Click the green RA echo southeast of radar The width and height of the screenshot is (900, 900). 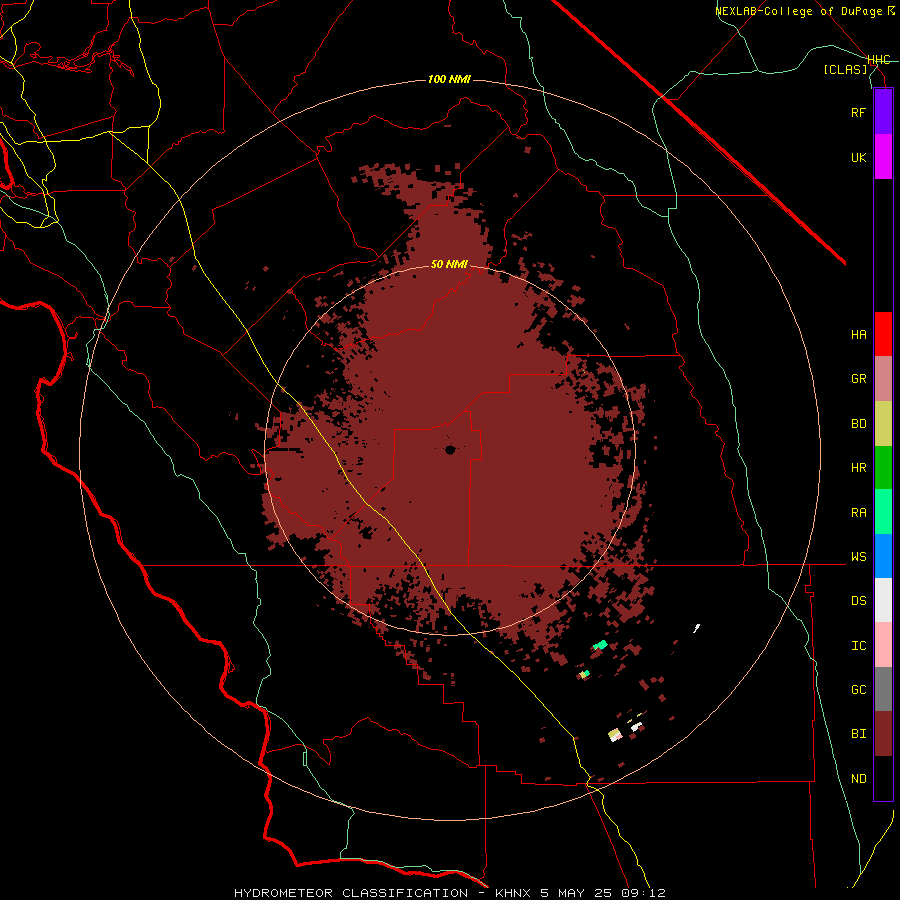pyautogui.click(x=600, y=645)
